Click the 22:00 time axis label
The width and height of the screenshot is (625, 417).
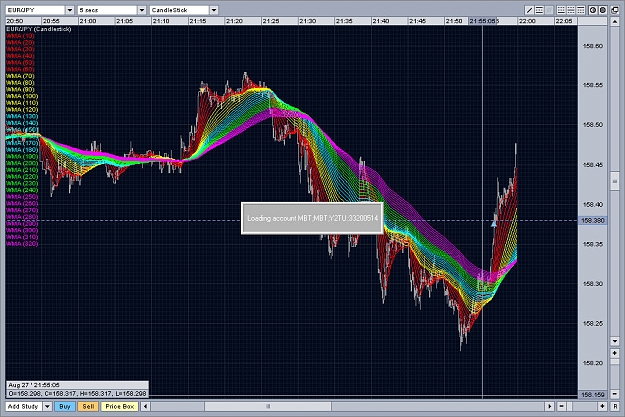pos(527,21)
